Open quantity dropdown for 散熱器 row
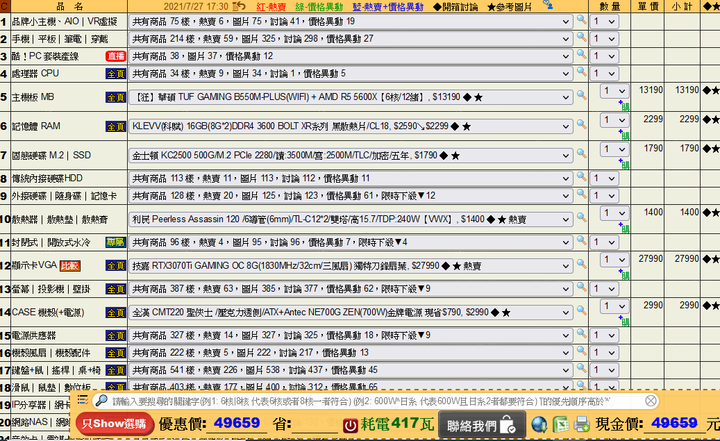This screenshot has width=720, height=441. (614, 213)
